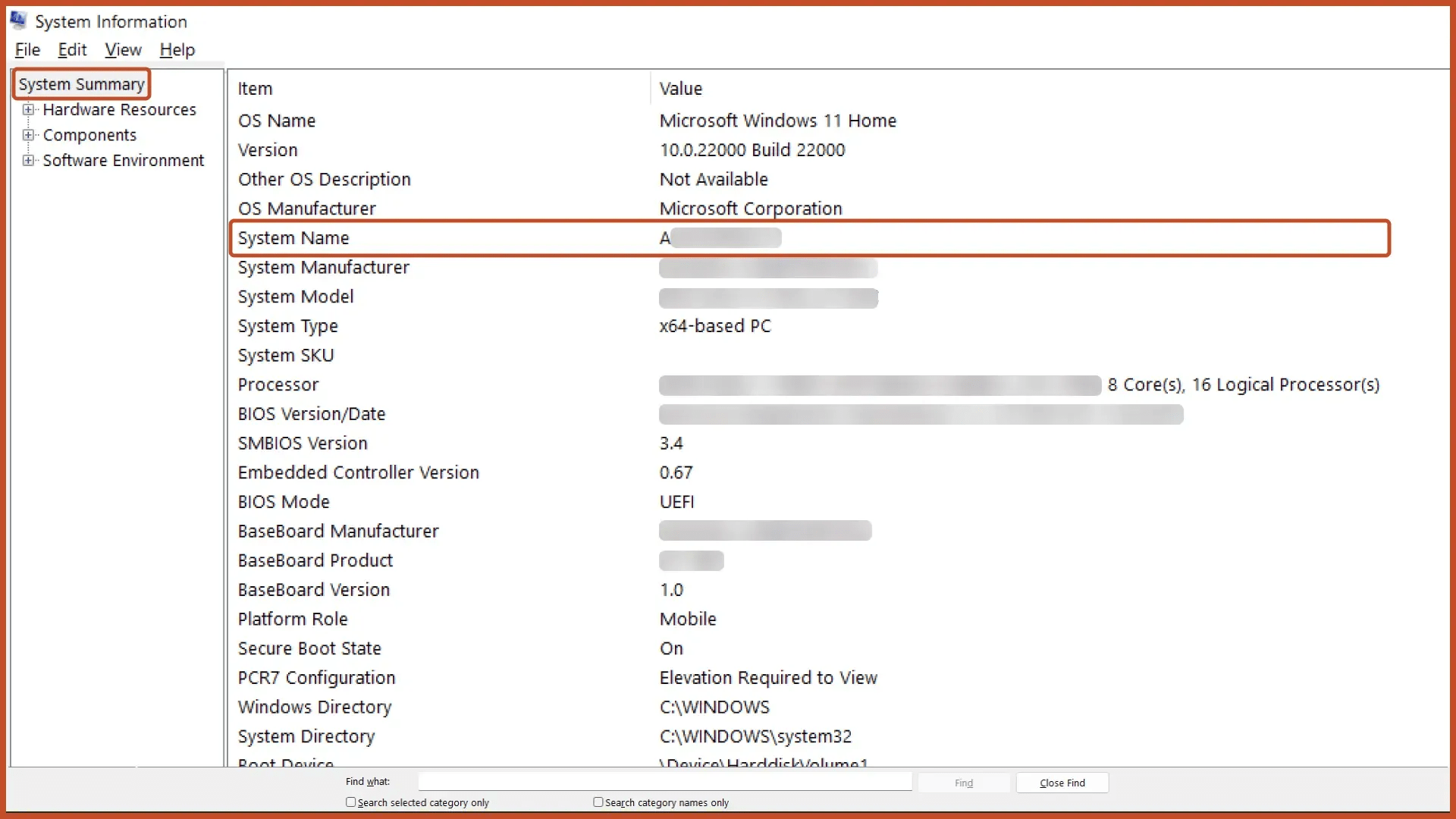Click the Close Find button
The image size is (1456, 819).
(1062, 783)
